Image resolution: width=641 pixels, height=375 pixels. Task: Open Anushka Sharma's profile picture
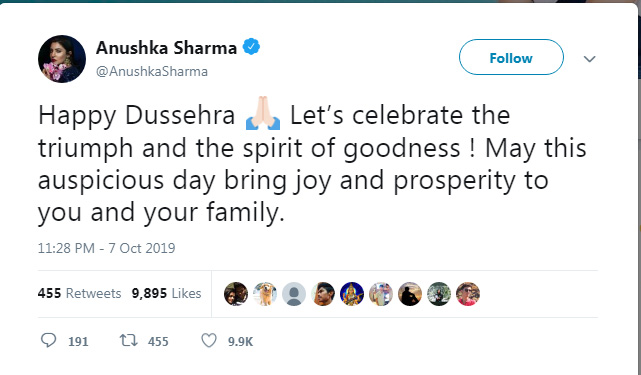62,59
